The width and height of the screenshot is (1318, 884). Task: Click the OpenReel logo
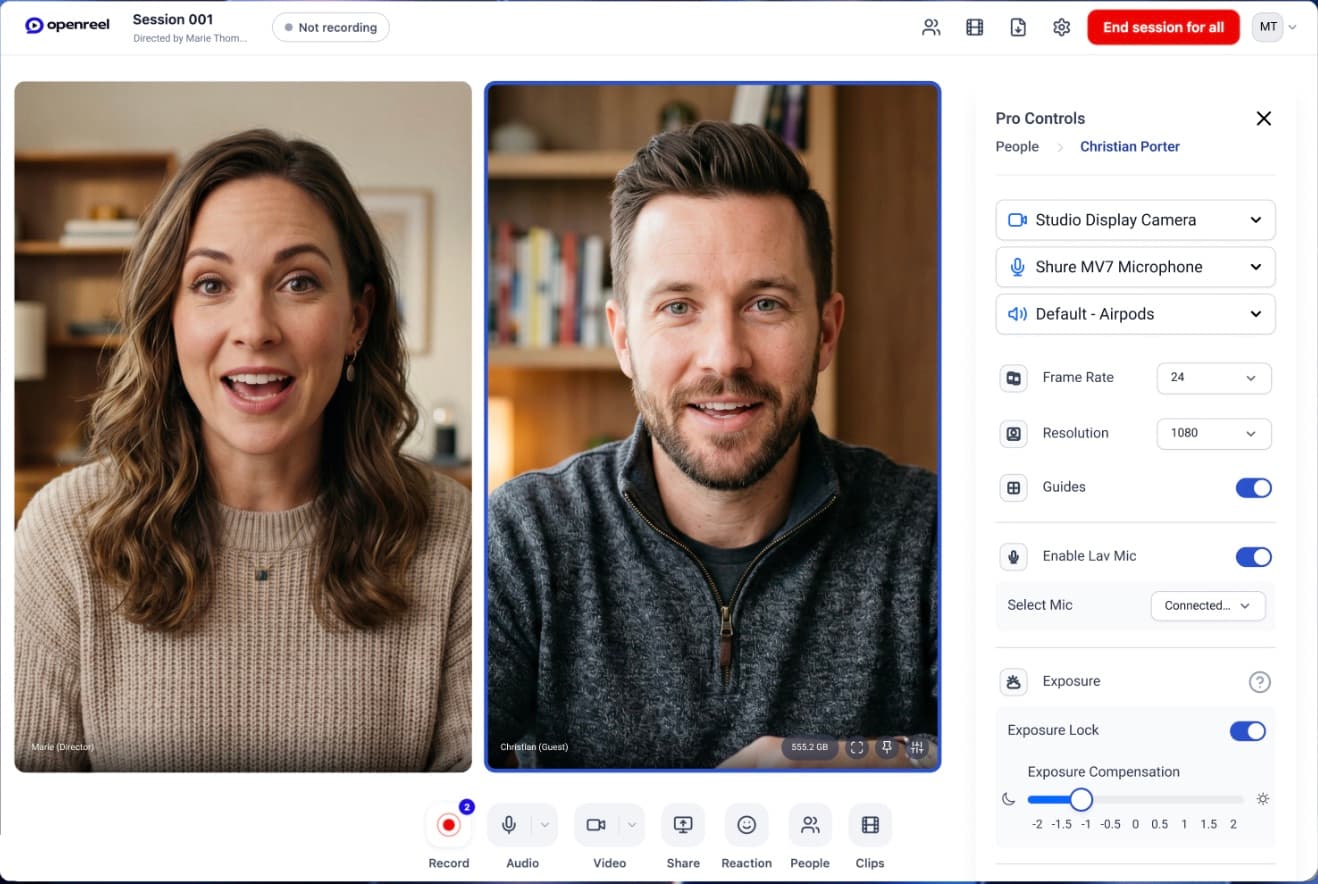[x=68, y=26]
